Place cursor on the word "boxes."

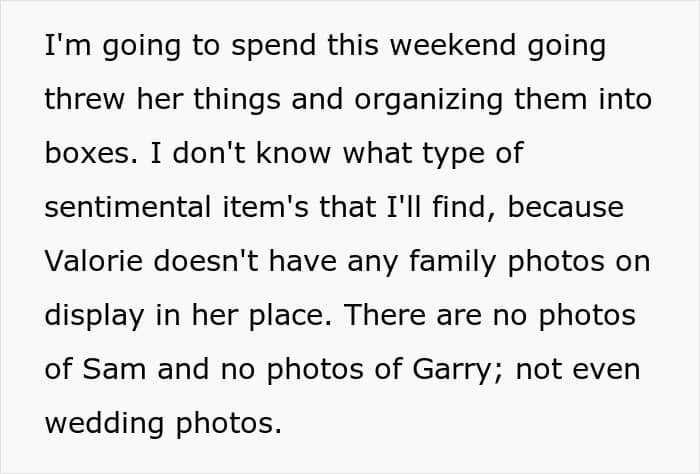point(92,153)
